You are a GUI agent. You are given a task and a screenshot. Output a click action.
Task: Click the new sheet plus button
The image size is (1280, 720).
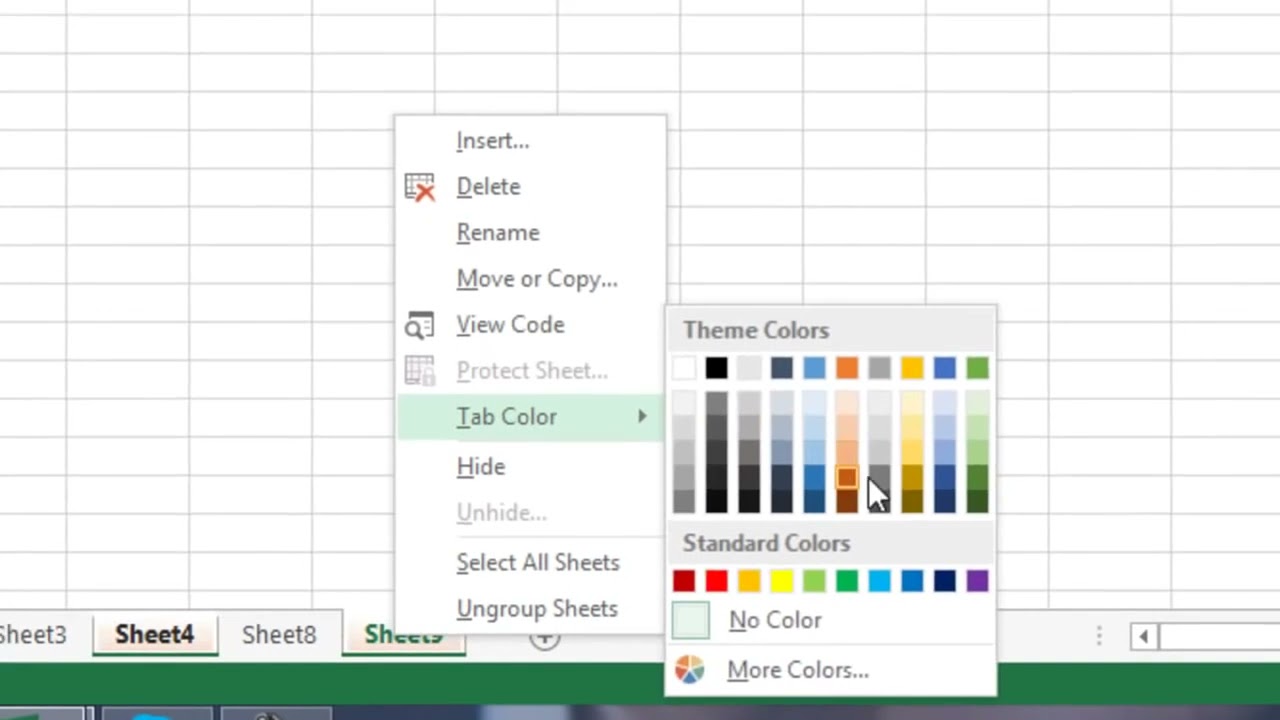point(545,638)
